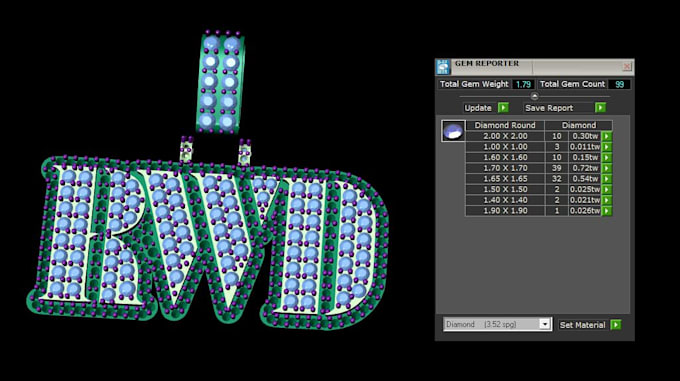Click the 0.011tw weight cell
The image size is (680, 381).
pos(585,147)
